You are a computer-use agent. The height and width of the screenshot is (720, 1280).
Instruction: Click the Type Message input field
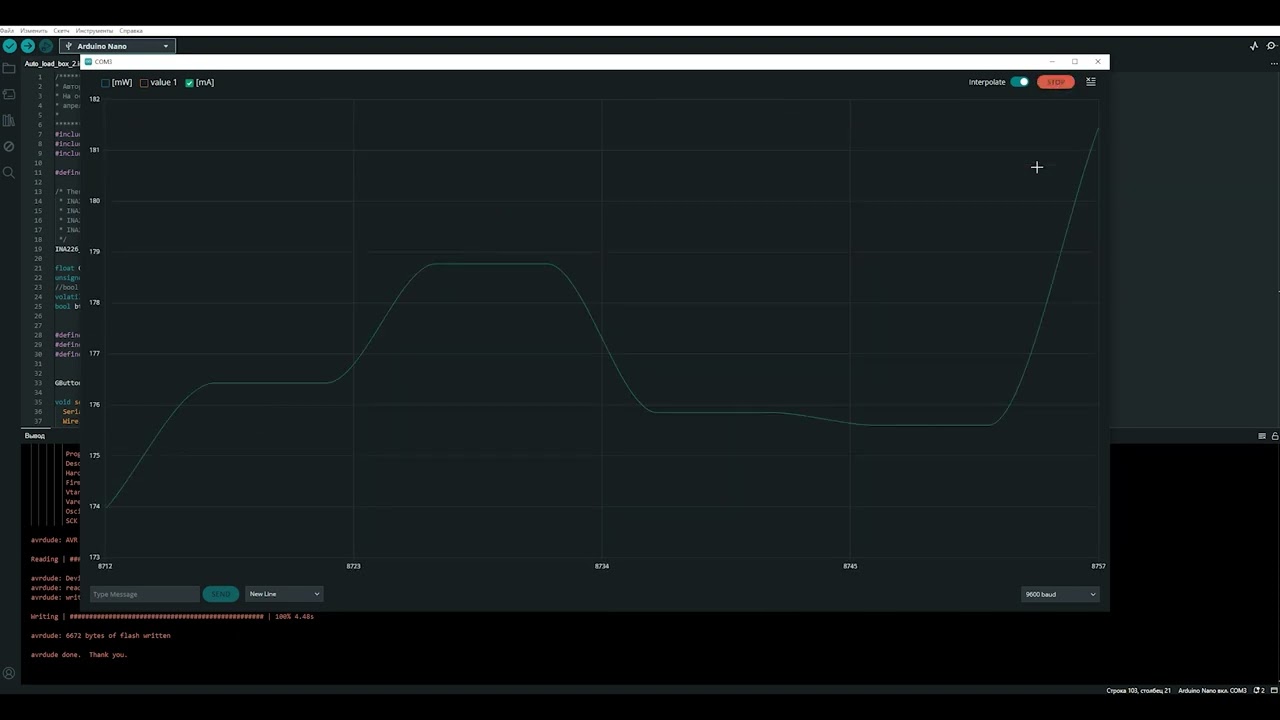145,594
